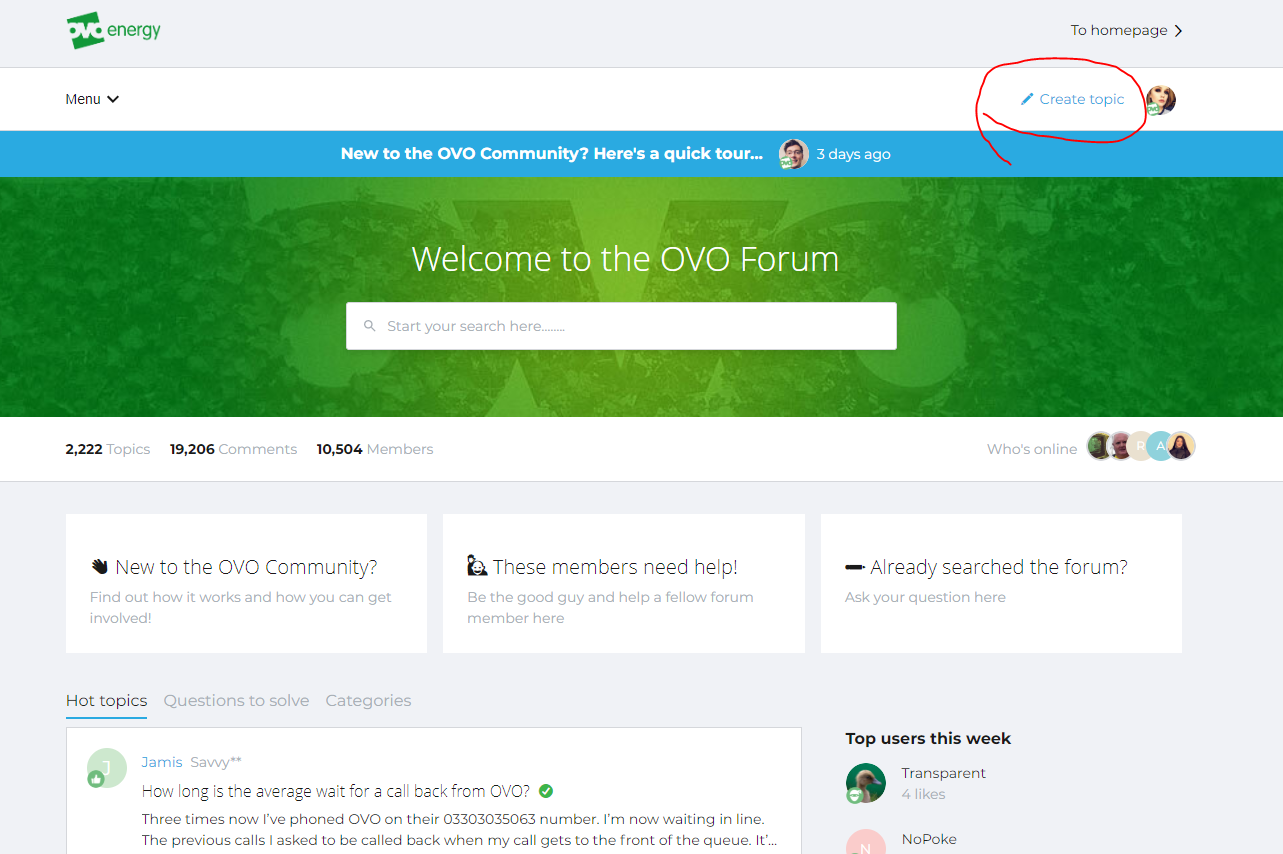Open the 'These members need help!' card
1283x854 pixels.
624,583
